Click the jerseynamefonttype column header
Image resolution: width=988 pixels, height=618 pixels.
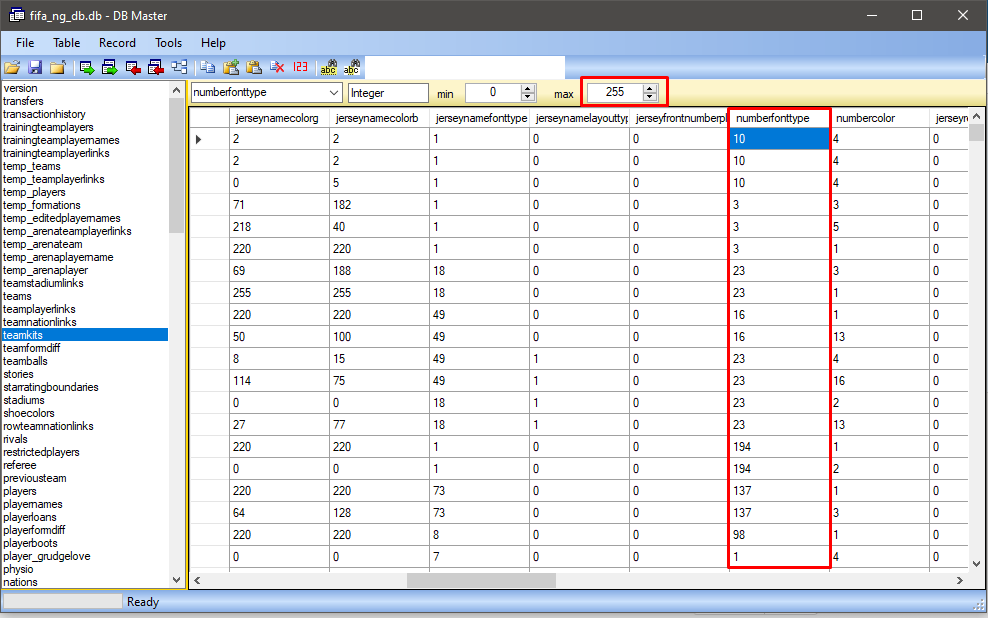480,118
